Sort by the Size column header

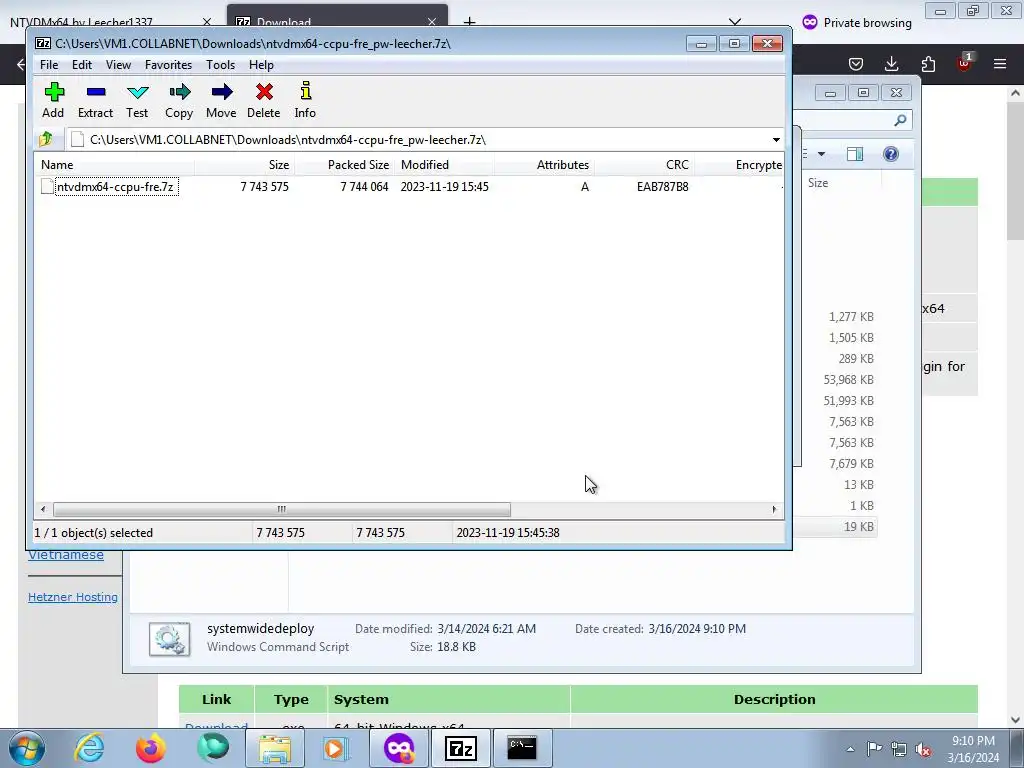(x=245, y=165)
